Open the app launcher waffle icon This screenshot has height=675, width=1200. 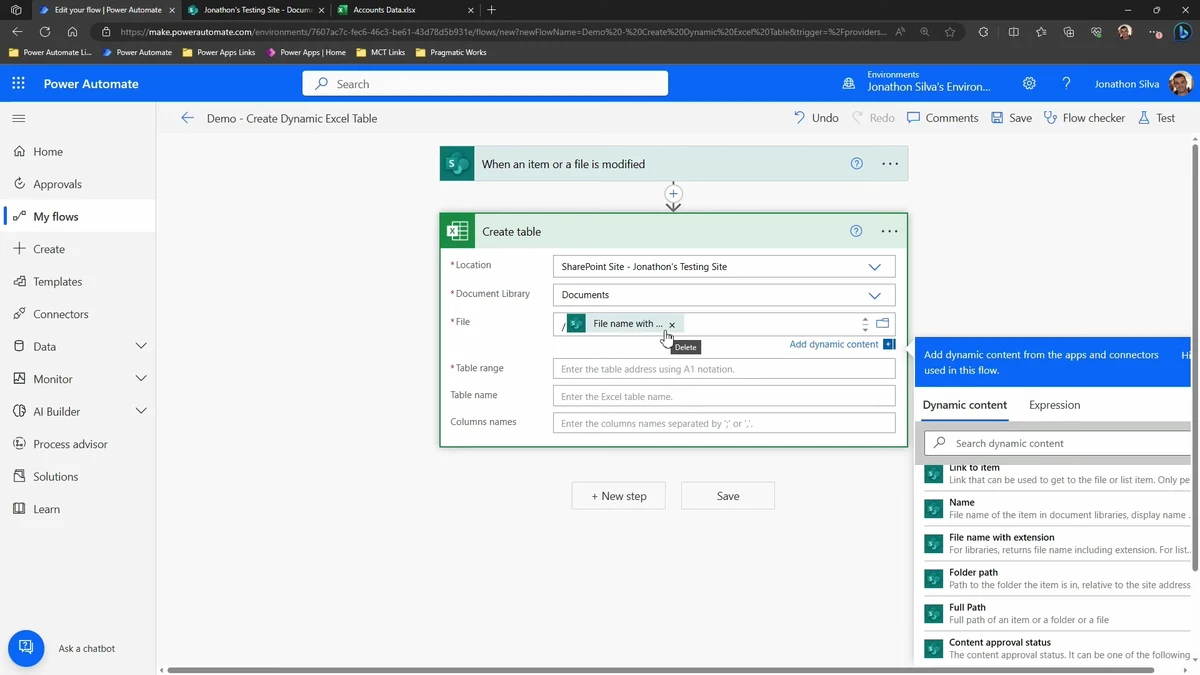coord(18,84)
